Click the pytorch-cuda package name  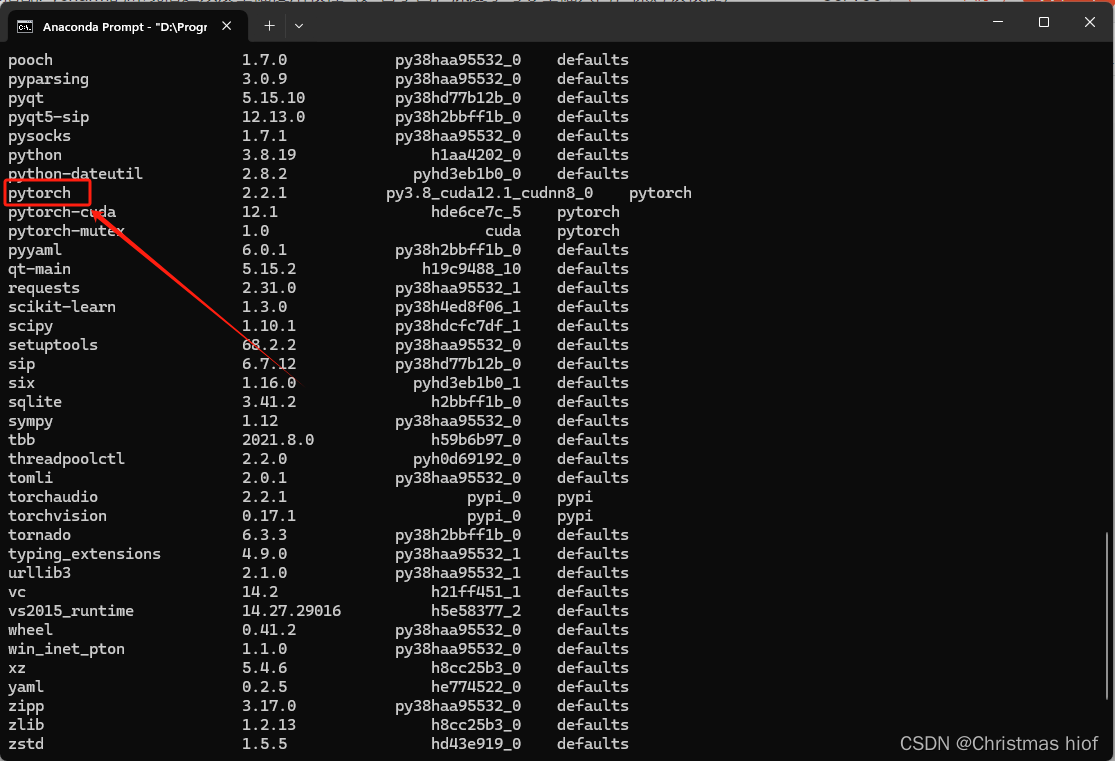(62, 212)
